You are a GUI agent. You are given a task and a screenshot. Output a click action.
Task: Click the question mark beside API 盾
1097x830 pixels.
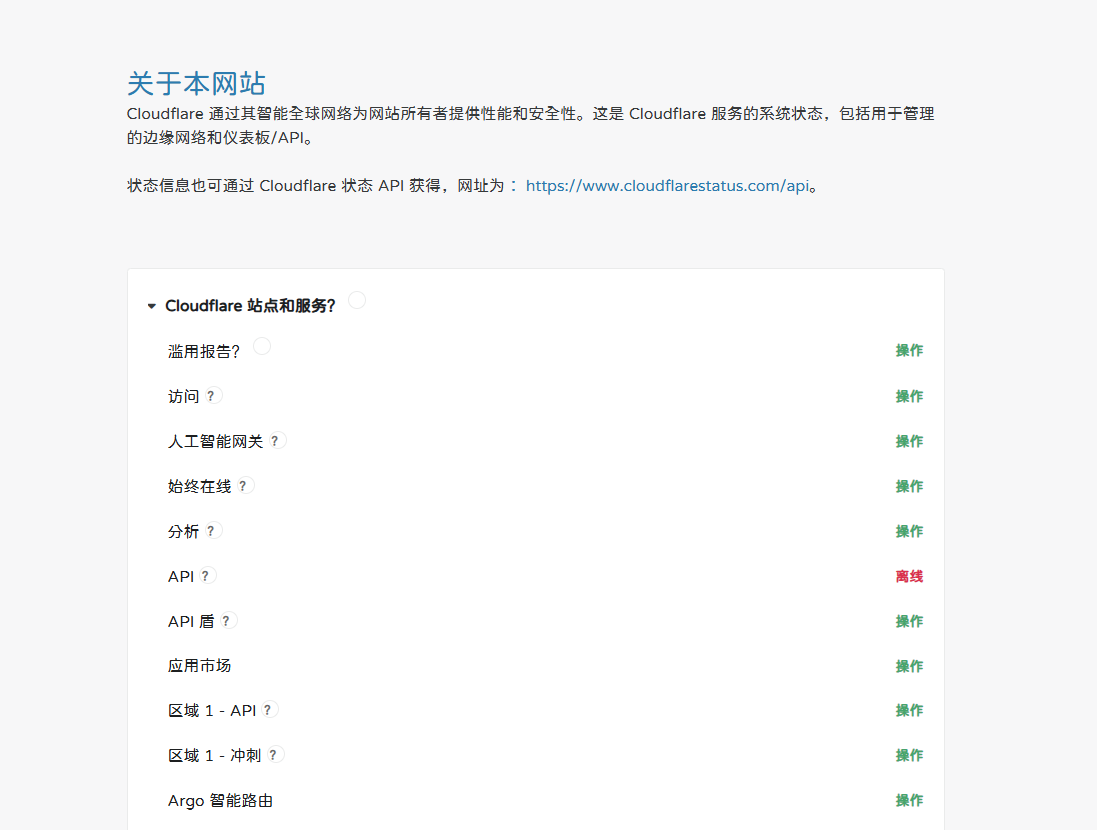point(227,621)
